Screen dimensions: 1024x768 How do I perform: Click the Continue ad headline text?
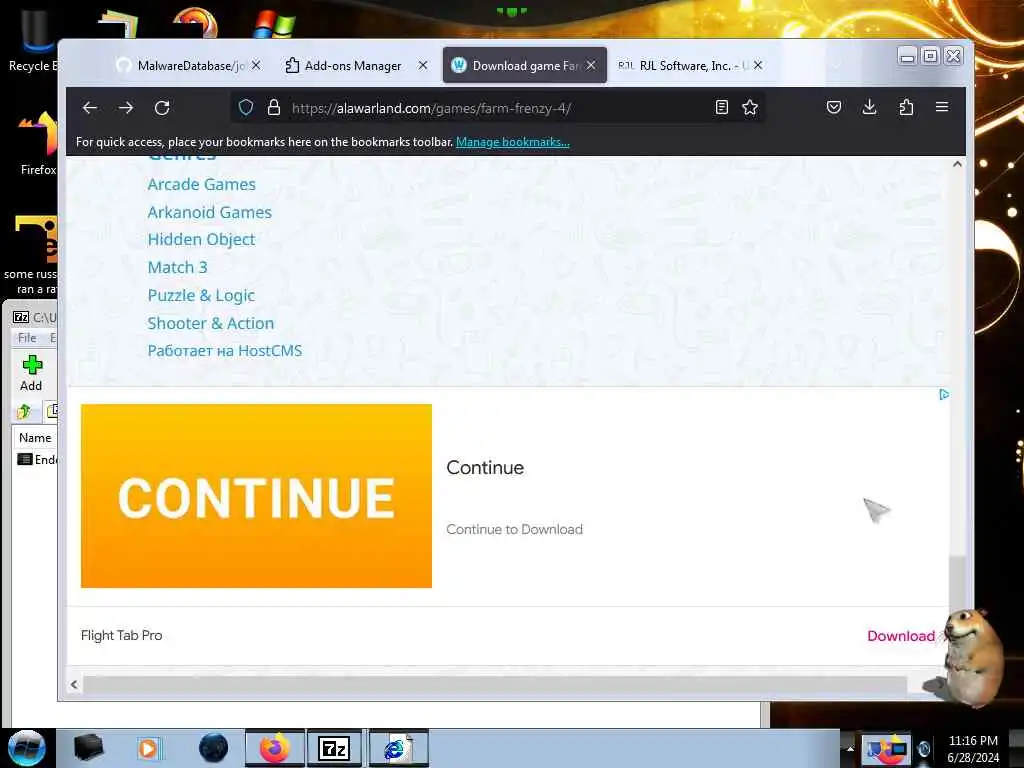point(485,468)
